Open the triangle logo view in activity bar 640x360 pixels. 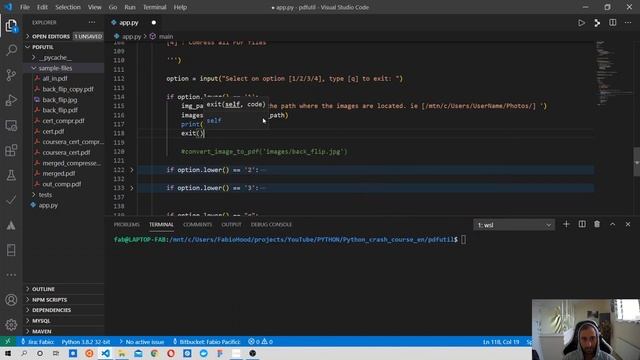point(11,225)
